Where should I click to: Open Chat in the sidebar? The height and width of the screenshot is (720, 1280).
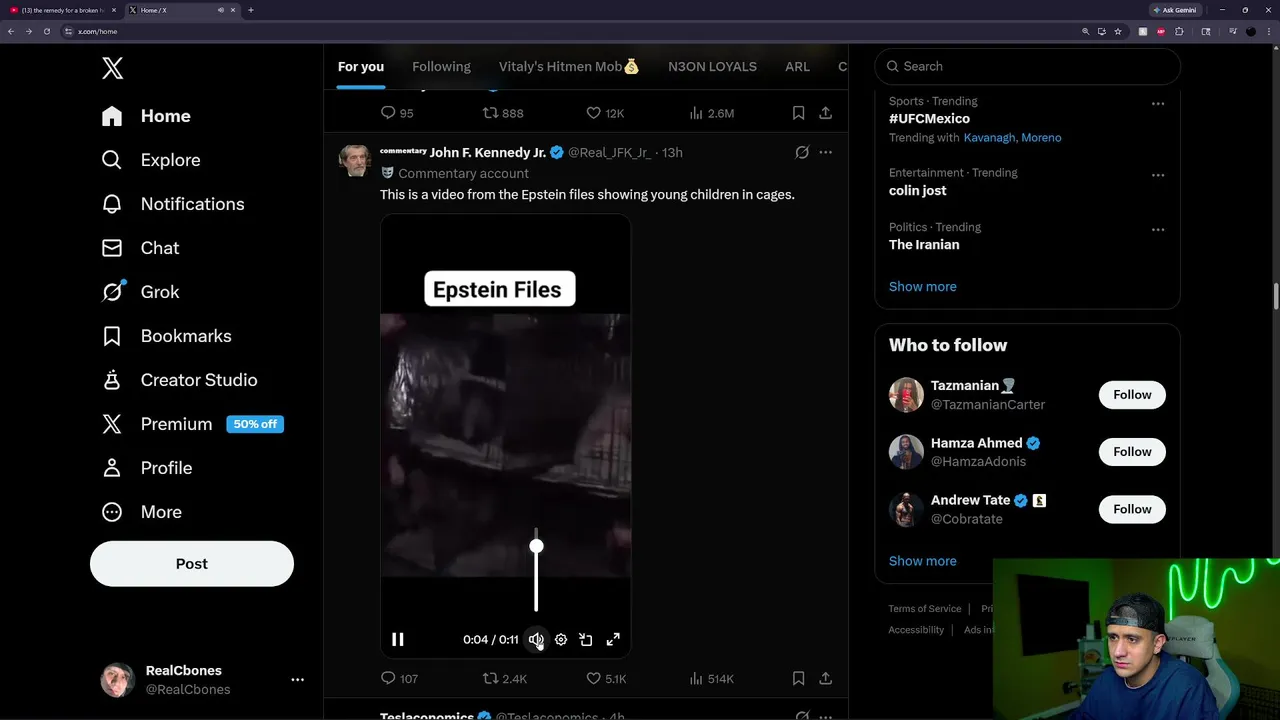pos(140,248)
